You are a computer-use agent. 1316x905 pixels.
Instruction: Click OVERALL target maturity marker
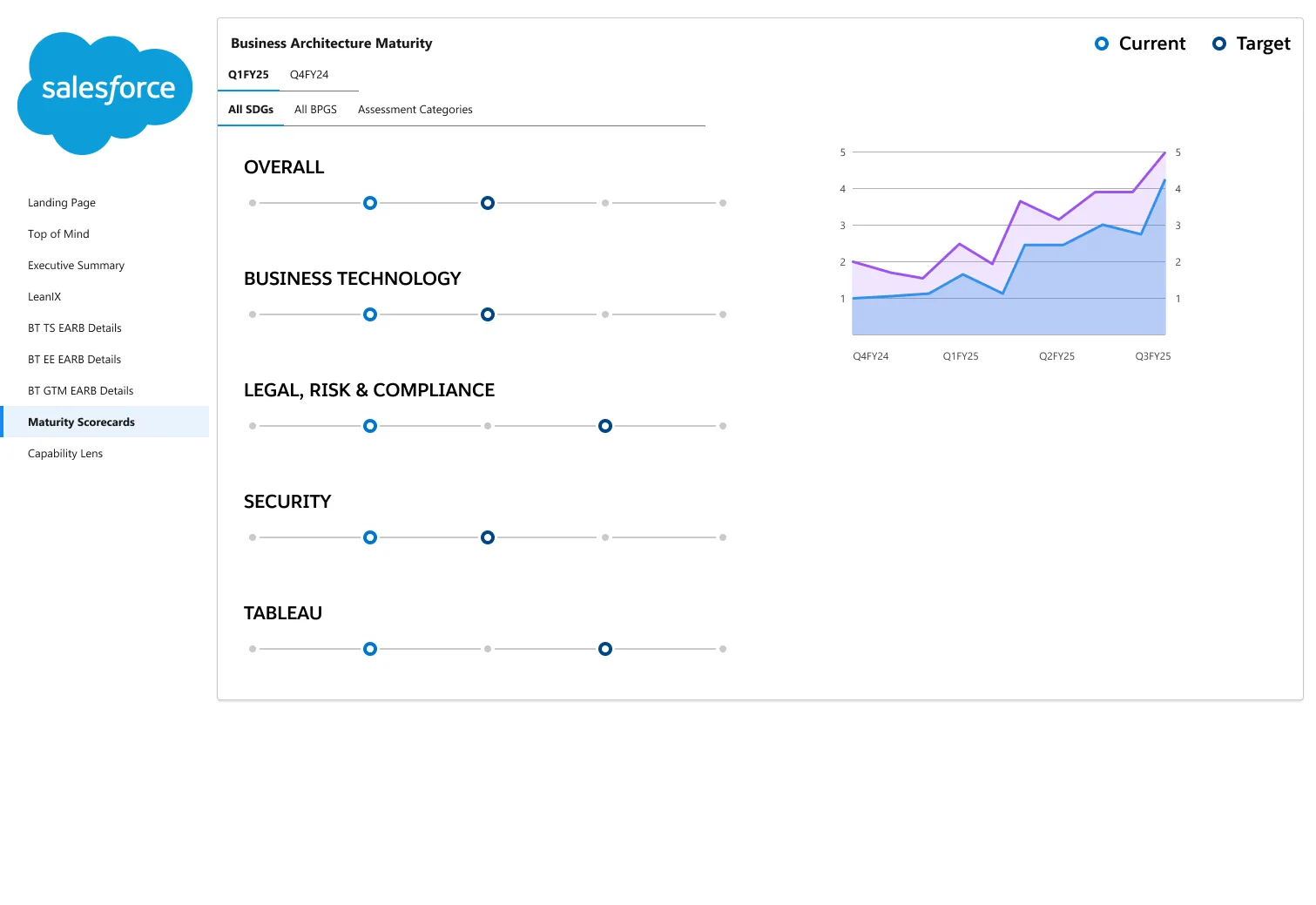point(488,203)
